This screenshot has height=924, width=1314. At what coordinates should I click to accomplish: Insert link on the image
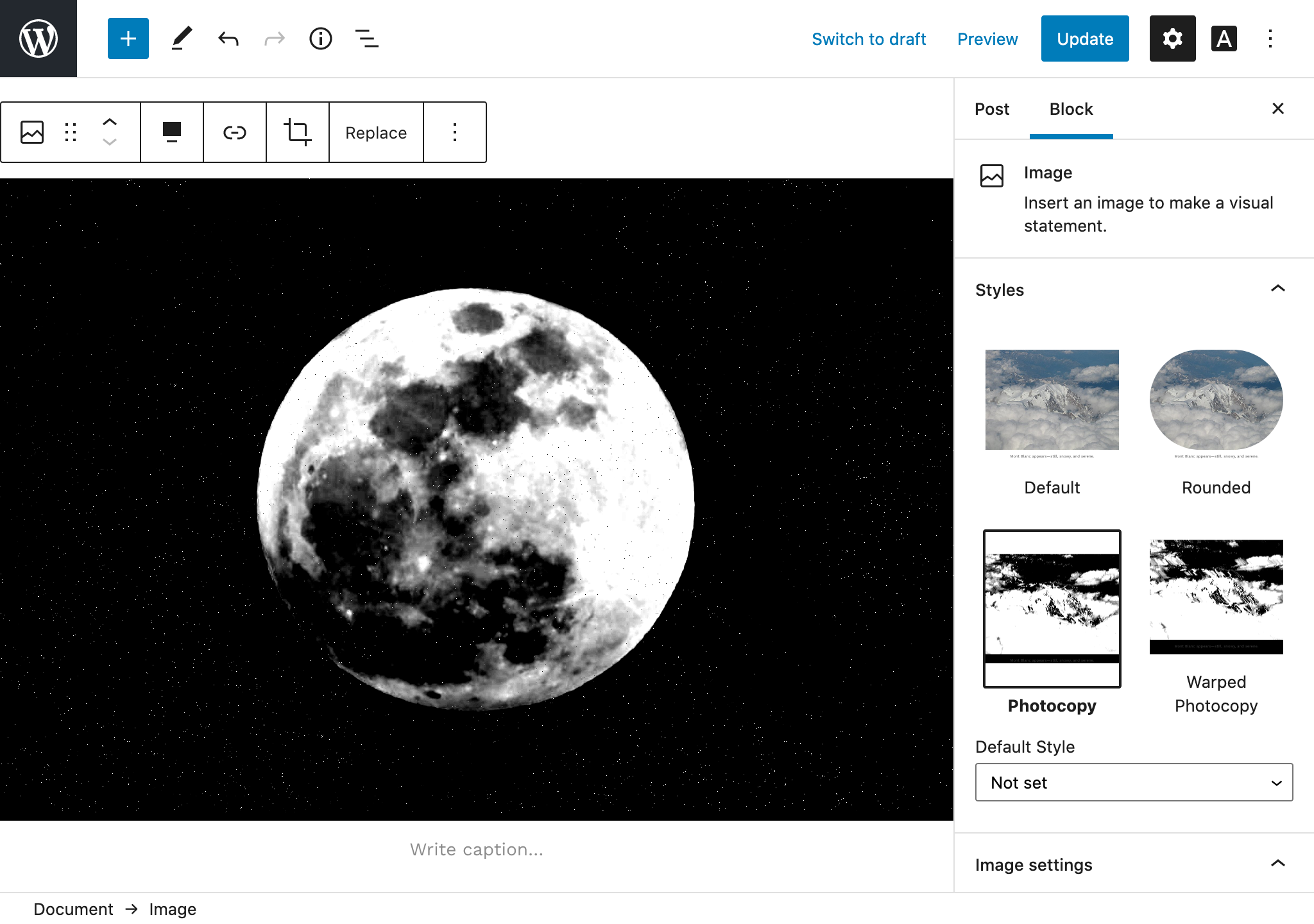pyautogui.click(x=235, y=132)
